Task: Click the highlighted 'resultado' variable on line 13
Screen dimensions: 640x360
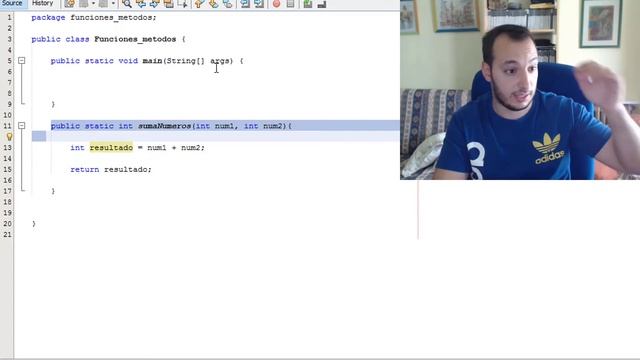Action: coord(111,147)
